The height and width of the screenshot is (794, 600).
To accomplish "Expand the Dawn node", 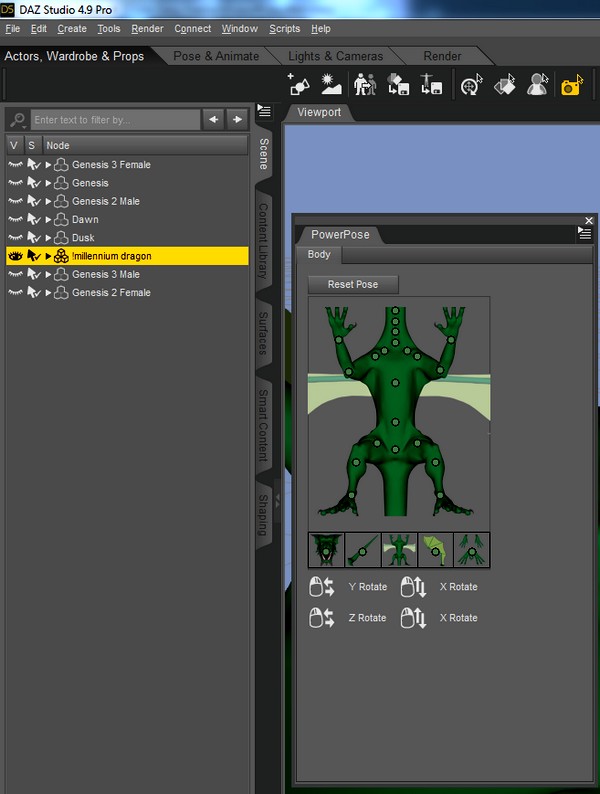I will pos(48,219).
